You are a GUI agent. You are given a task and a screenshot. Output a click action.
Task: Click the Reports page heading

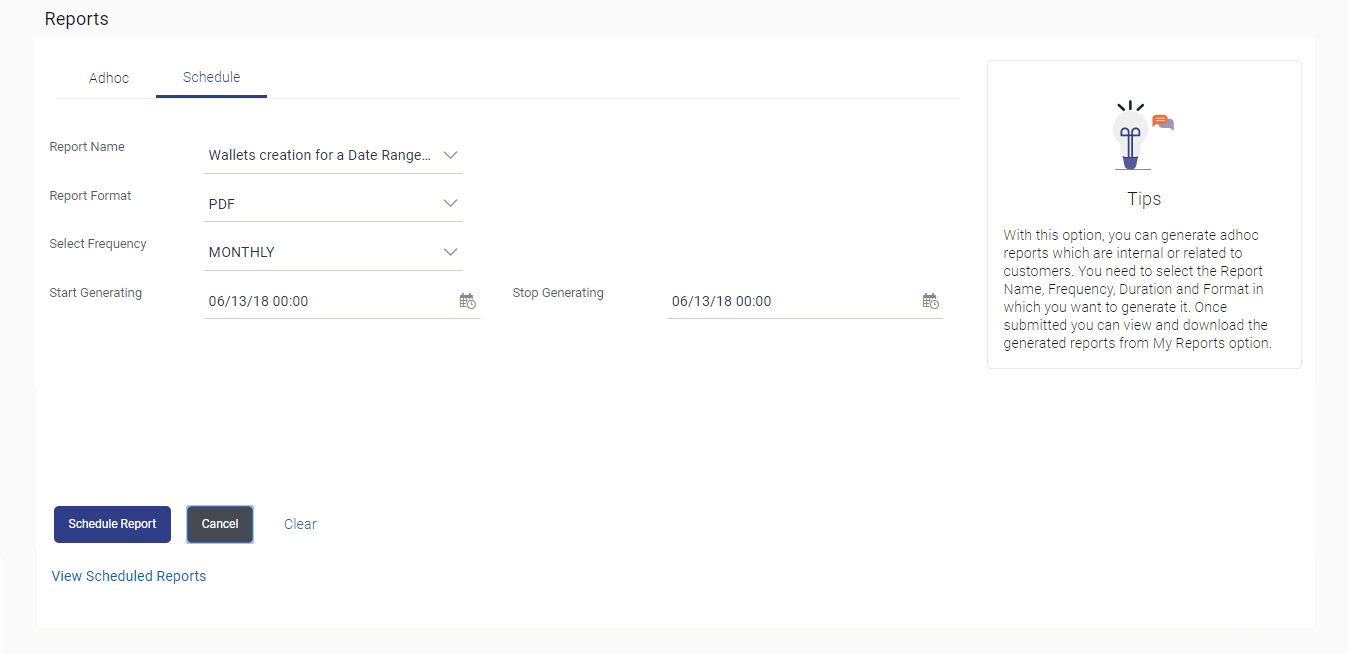pos(77,19)
